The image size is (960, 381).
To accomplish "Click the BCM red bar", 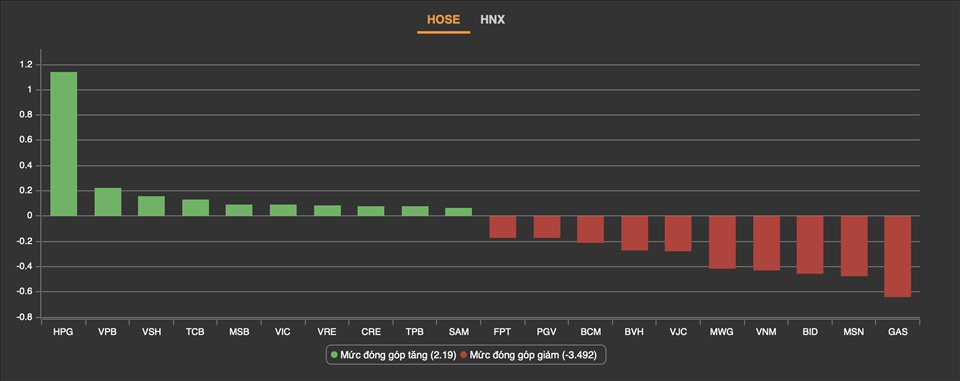I will [x=590, y=229].
